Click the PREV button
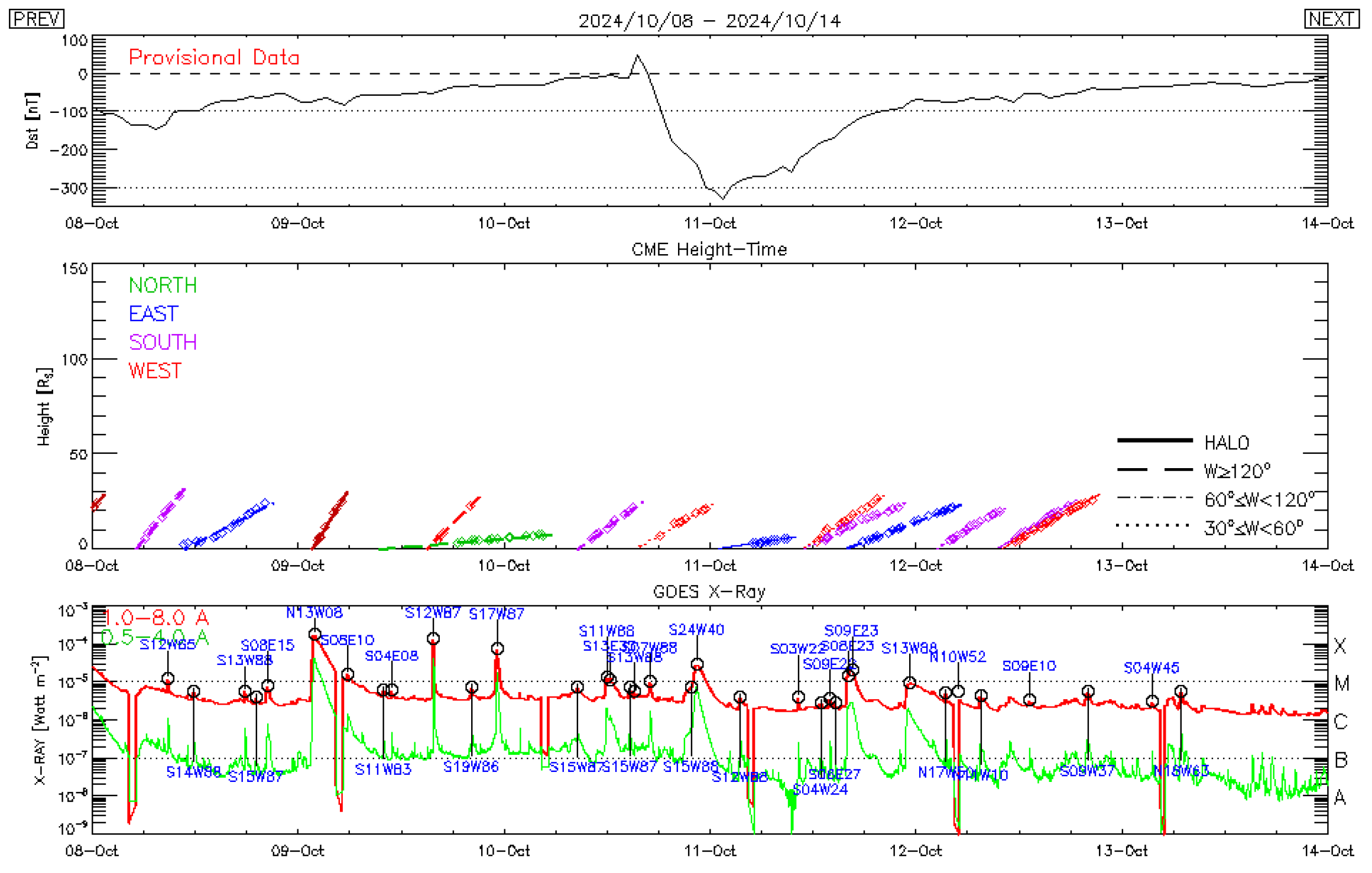The width and height of the screenshot is (1372, 873). (36, 19)
